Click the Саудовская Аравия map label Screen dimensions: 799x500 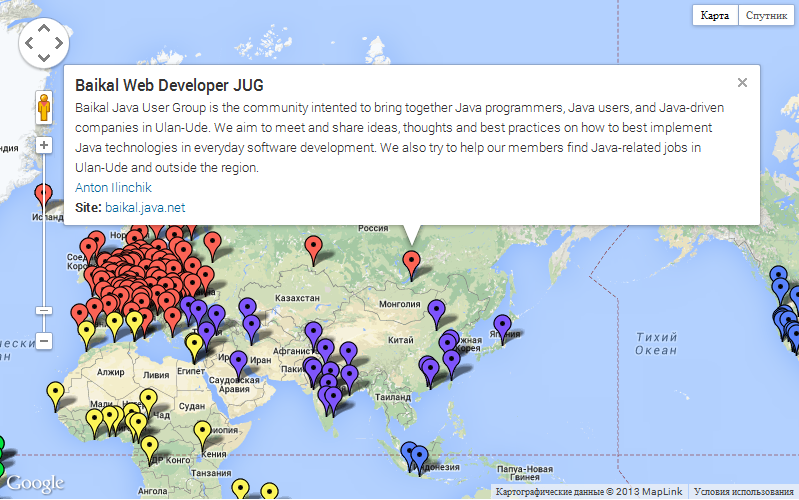[234, 384]
